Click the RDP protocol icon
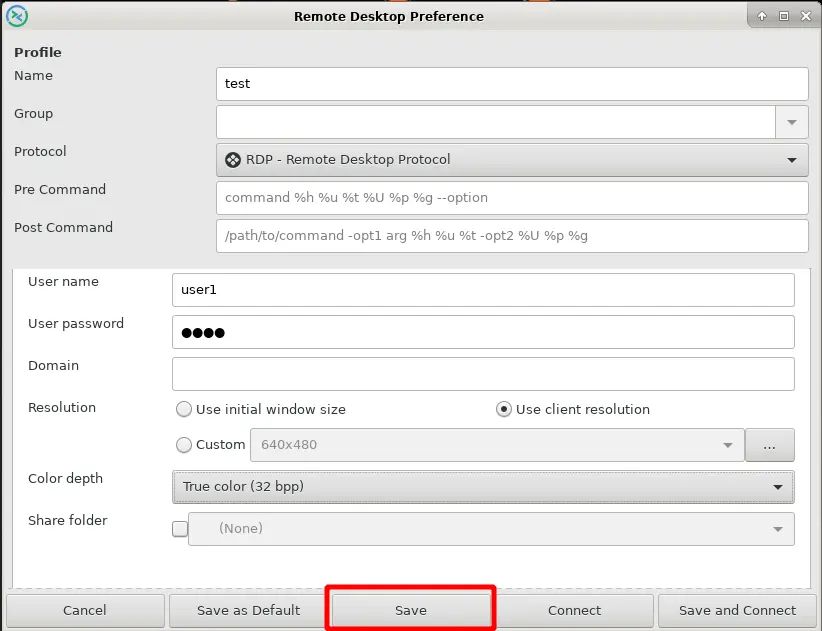Viewport: 822px width, 631px height. [x=233, y=160]
